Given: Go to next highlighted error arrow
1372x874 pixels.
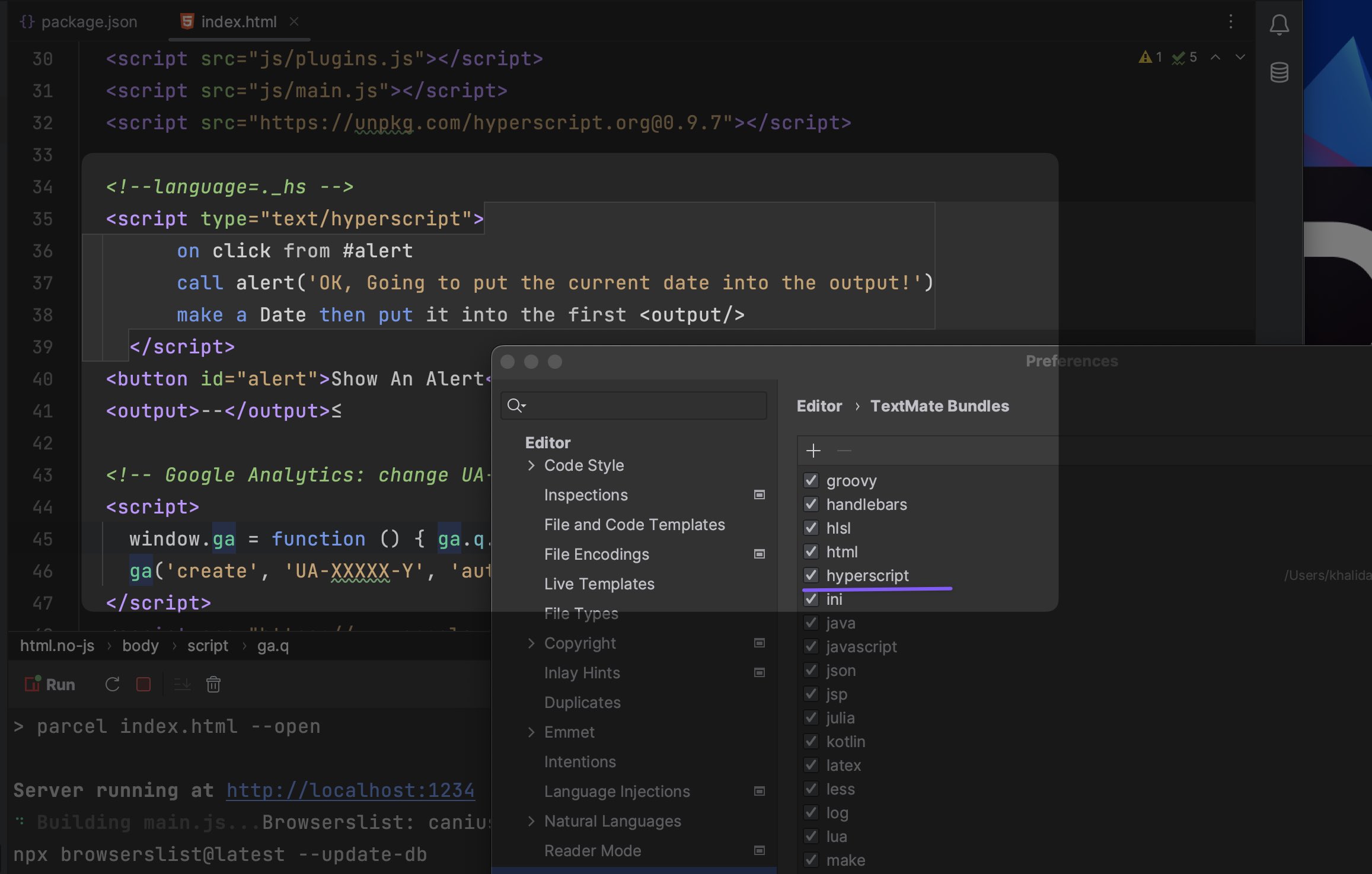Looking at the screenshot, I should coord(1240,57).
